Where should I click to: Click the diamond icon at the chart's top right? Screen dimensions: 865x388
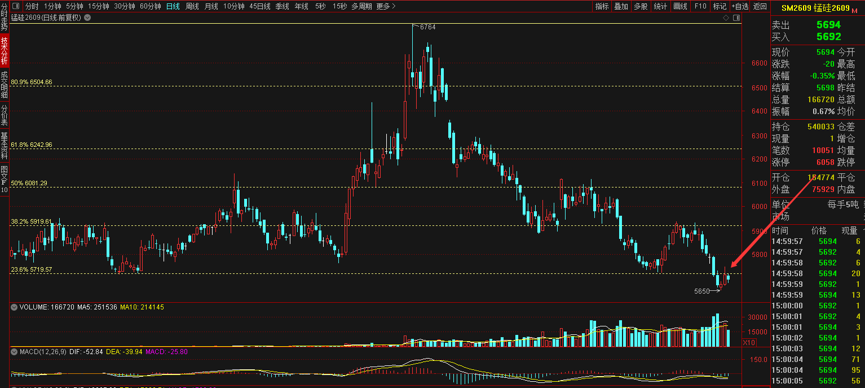point(727,18)
